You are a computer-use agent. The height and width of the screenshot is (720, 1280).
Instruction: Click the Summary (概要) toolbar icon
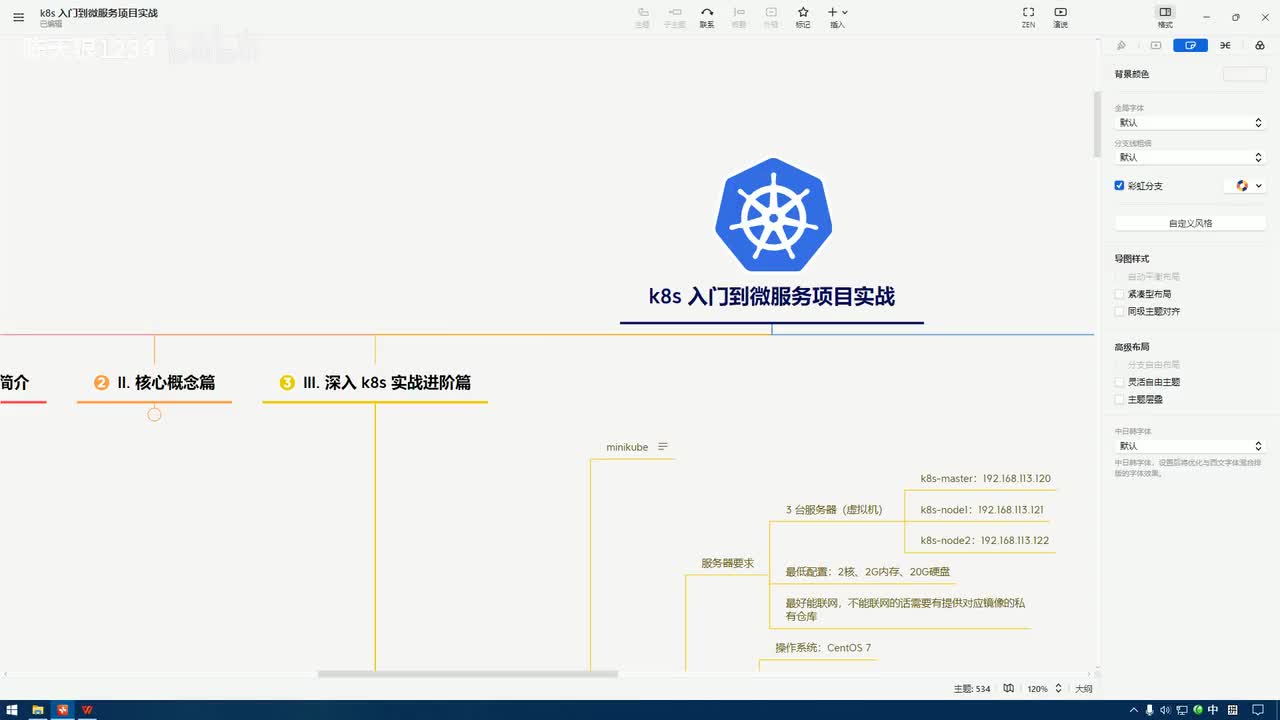tap(739, 17)
